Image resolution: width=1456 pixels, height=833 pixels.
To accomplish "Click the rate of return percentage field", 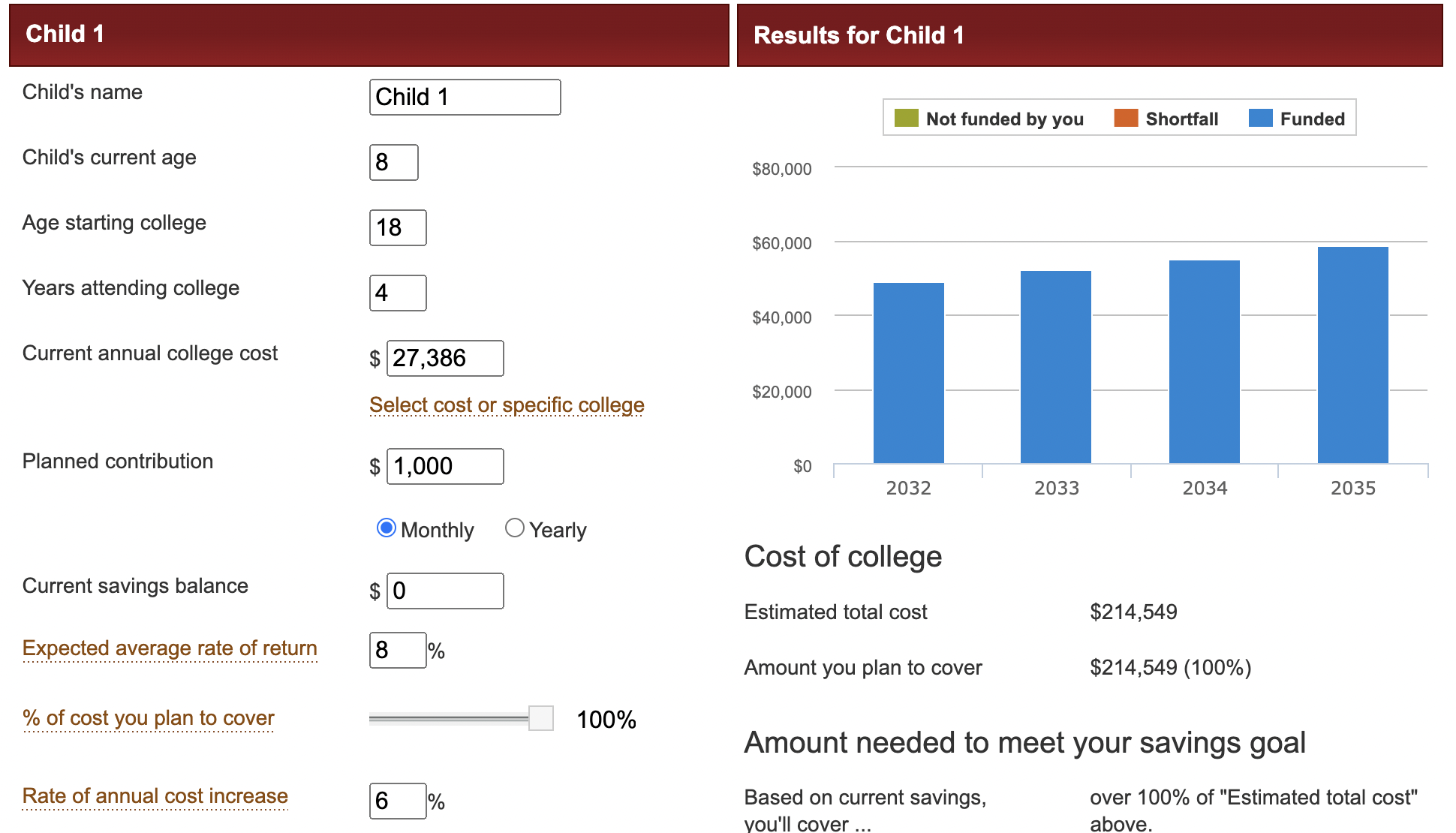I will (397, 651).
